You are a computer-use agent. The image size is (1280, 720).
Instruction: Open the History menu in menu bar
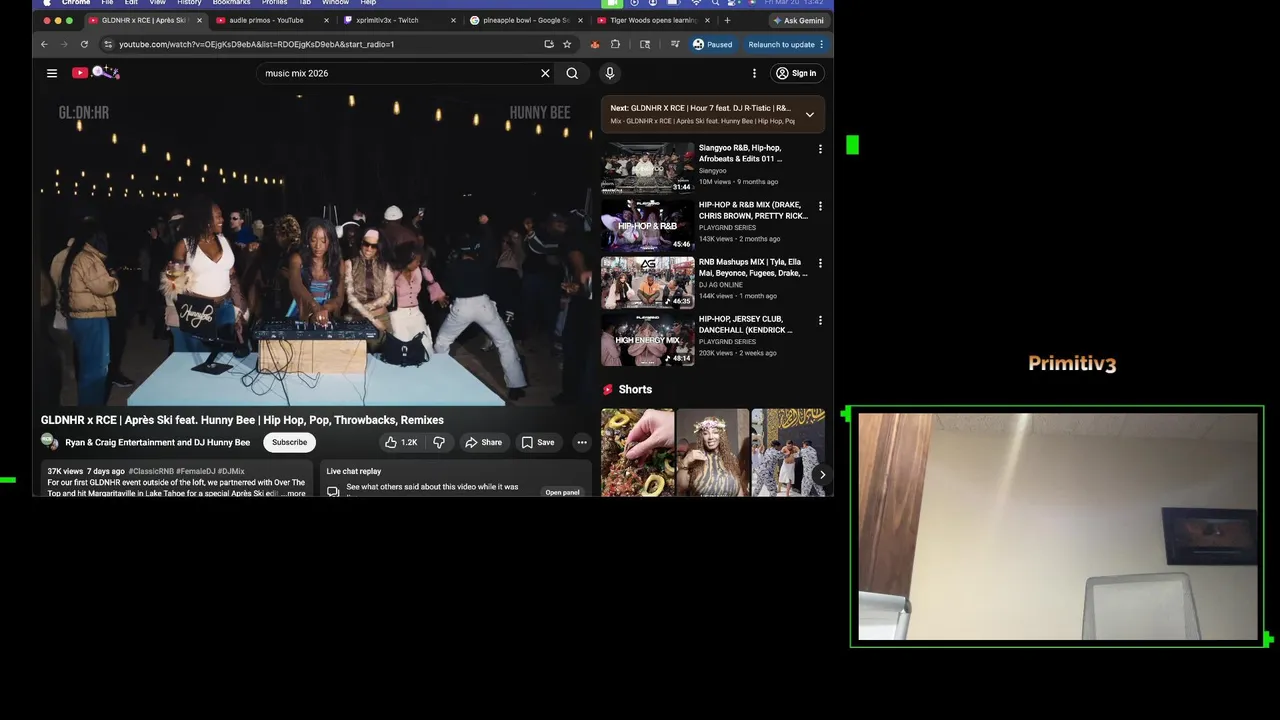tap(189, 3)
